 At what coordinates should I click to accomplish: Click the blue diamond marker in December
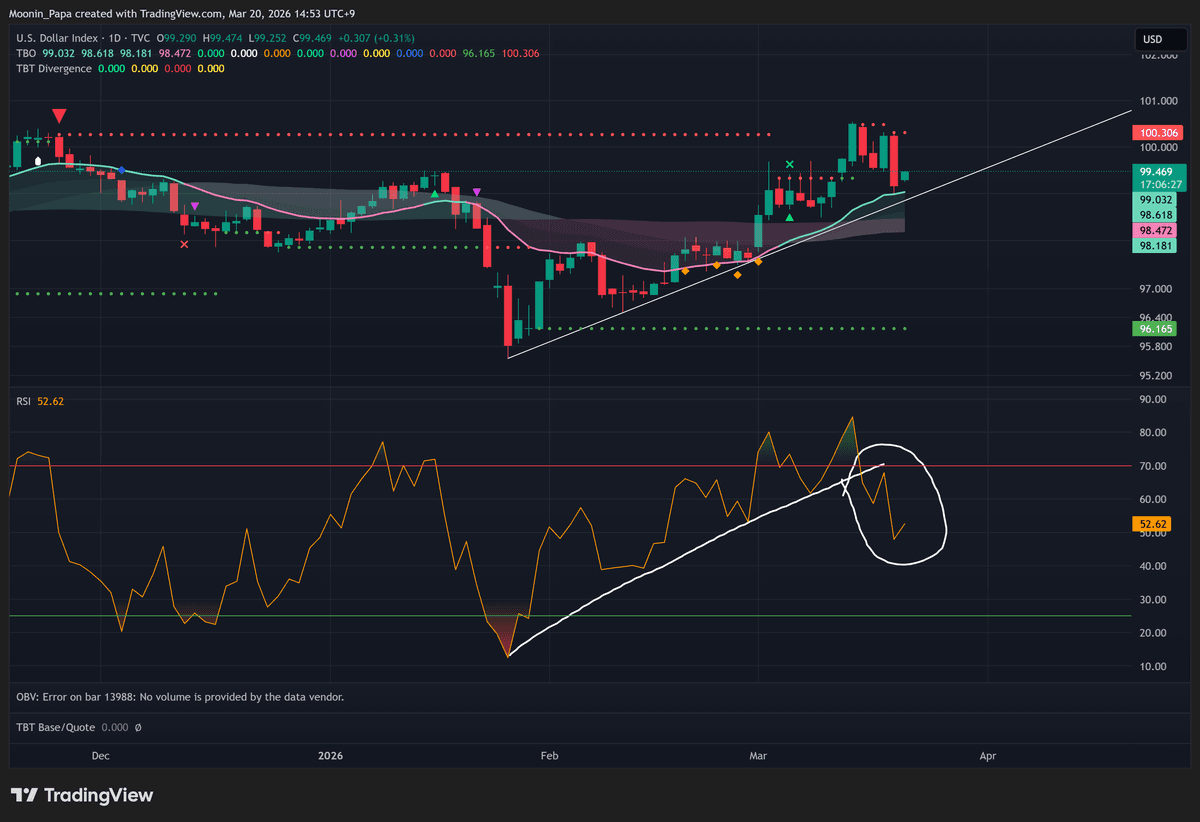tap(121, 171)
